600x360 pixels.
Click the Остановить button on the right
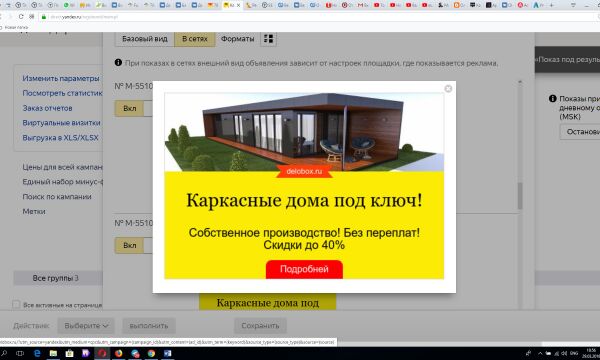580,132
